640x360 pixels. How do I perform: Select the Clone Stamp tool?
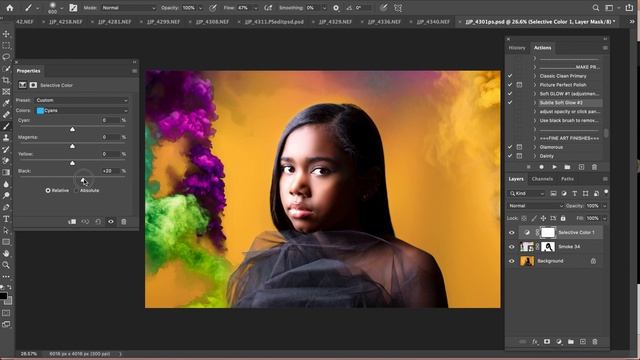(6, 138)
